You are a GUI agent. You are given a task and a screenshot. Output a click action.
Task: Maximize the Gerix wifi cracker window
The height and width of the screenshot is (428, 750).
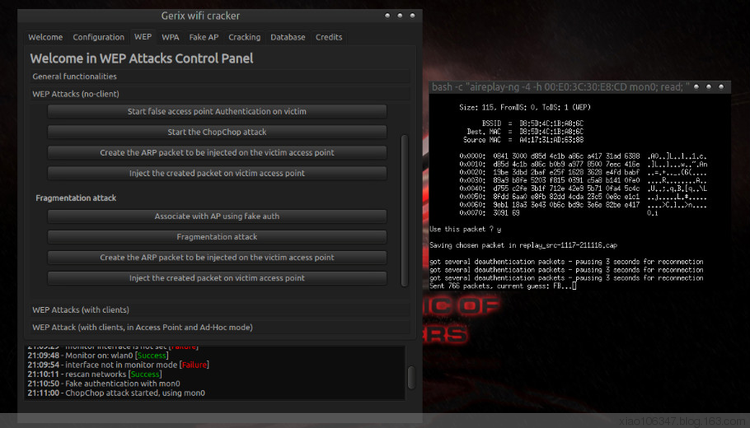pyautogui.click(x=400, y=16)
